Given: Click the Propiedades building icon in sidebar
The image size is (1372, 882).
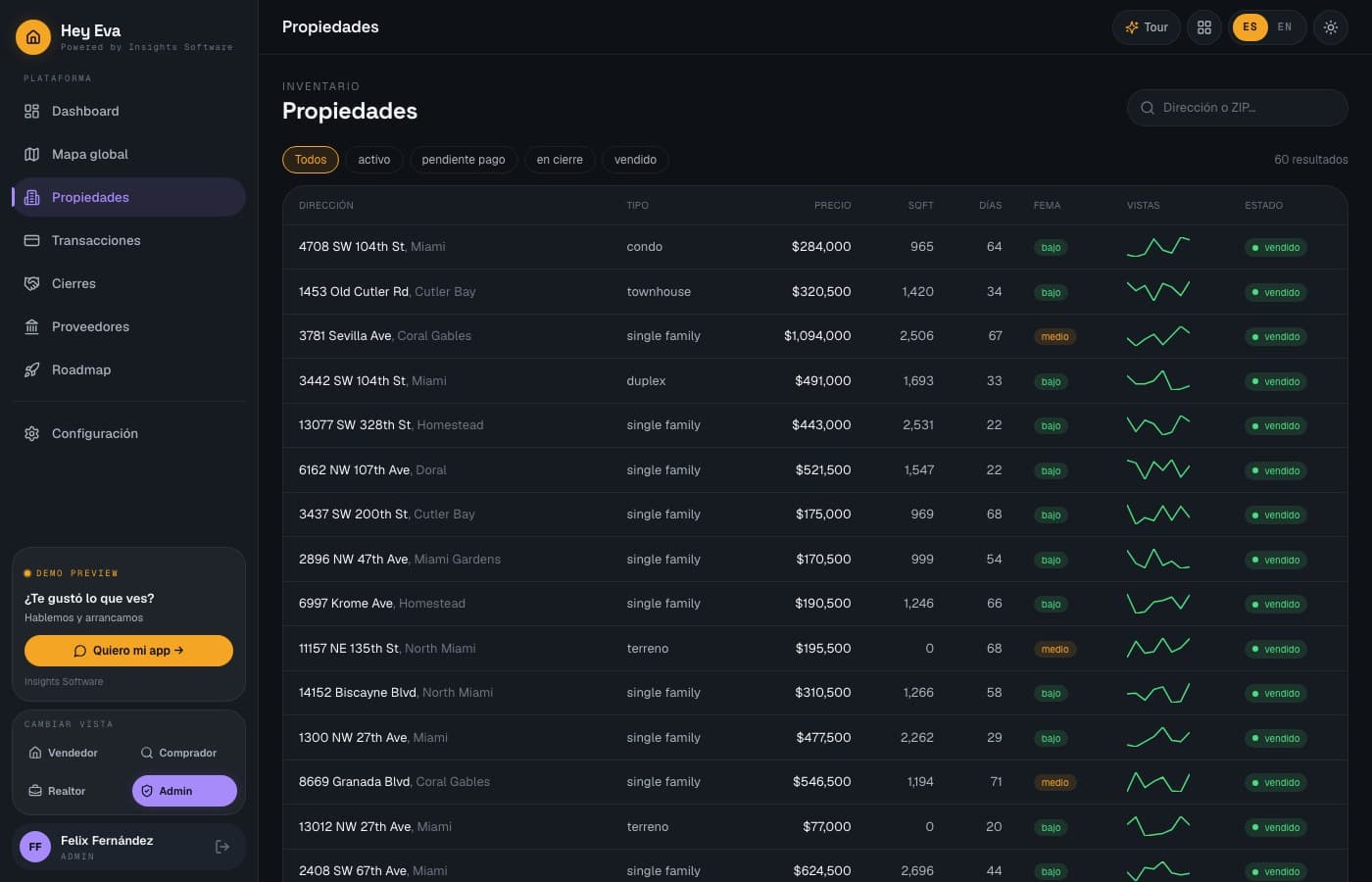Looking at the screenshot, I should pos(32,198).
